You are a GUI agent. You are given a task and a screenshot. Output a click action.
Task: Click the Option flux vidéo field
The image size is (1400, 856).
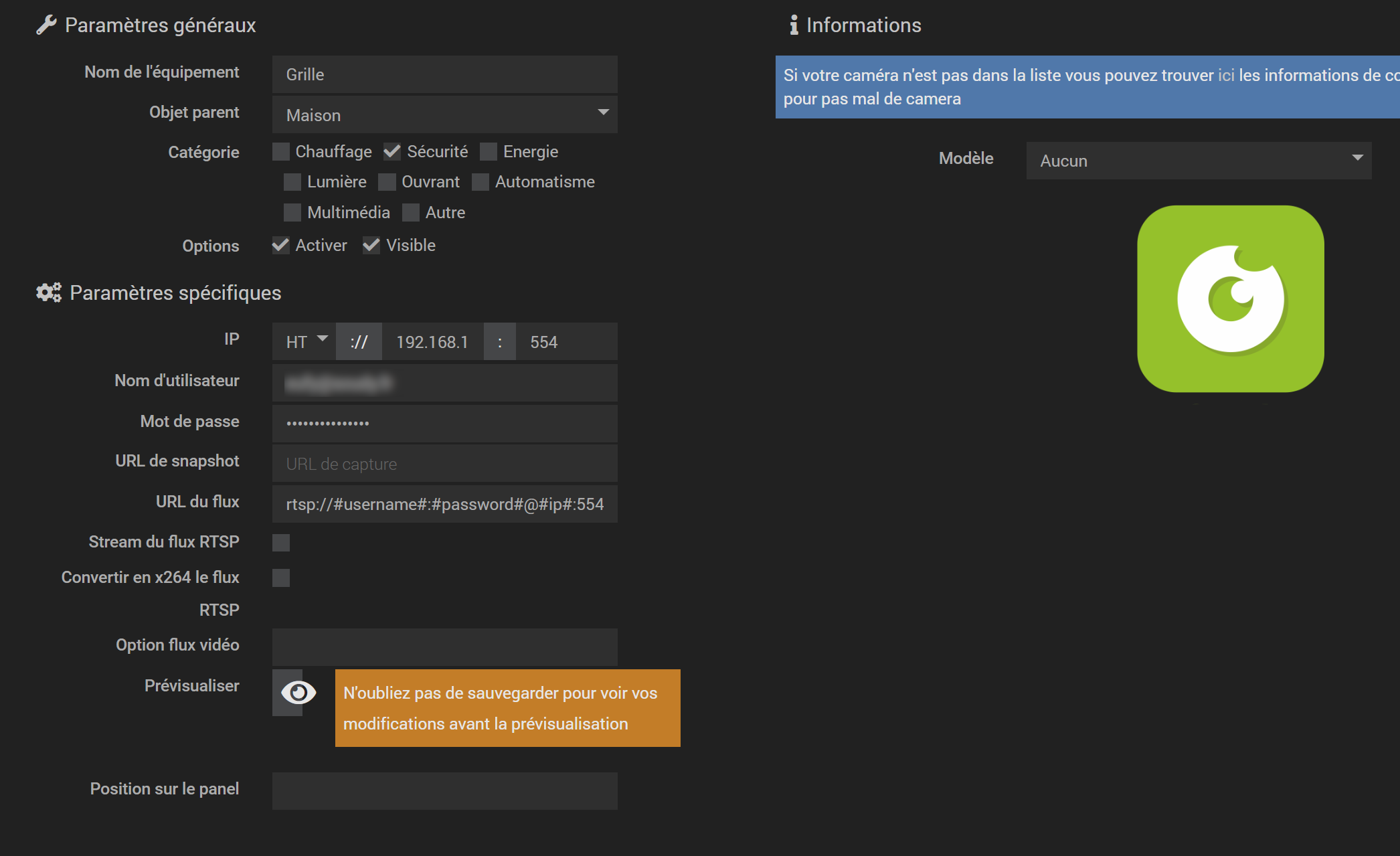(x=445, y=647)
